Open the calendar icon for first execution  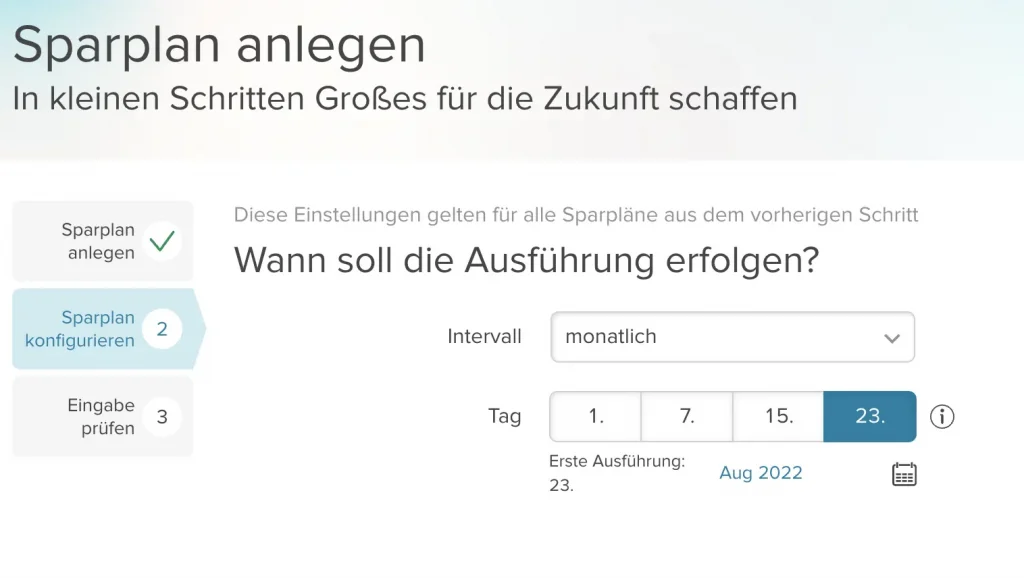pos(904,474)
